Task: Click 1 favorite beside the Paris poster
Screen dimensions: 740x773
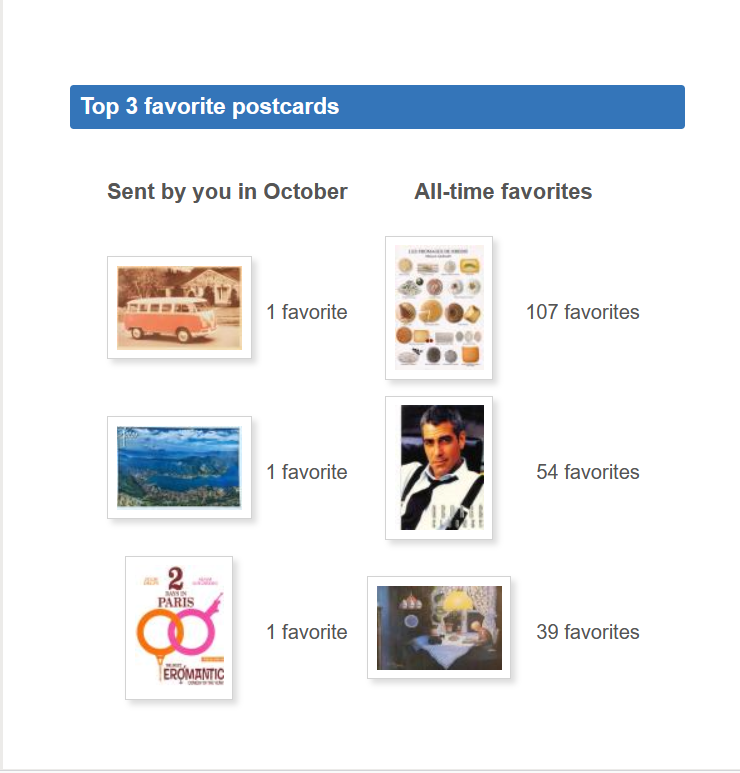Action: click(306, 632)
